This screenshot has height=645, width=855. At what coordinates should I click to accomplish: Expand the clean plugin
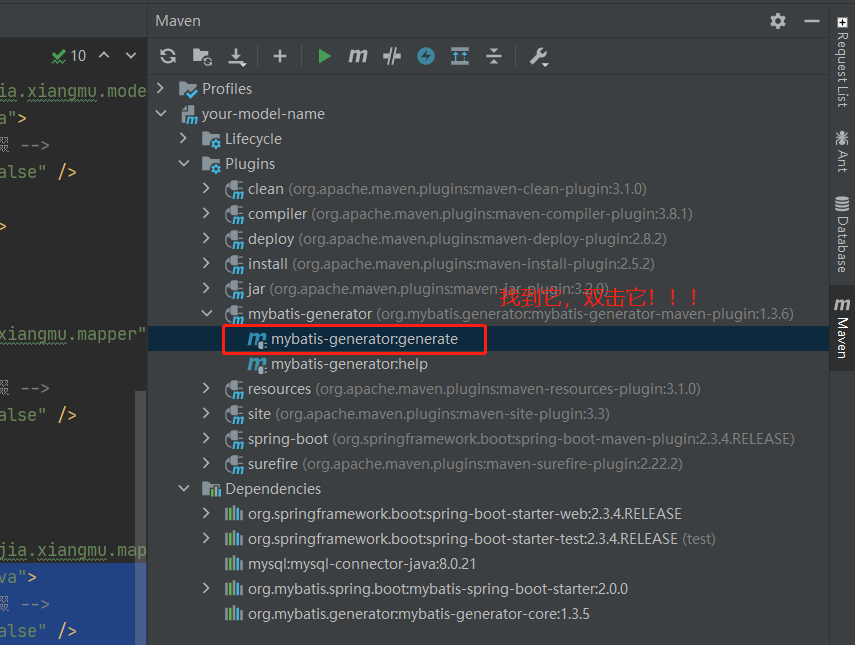click(206, 188)
